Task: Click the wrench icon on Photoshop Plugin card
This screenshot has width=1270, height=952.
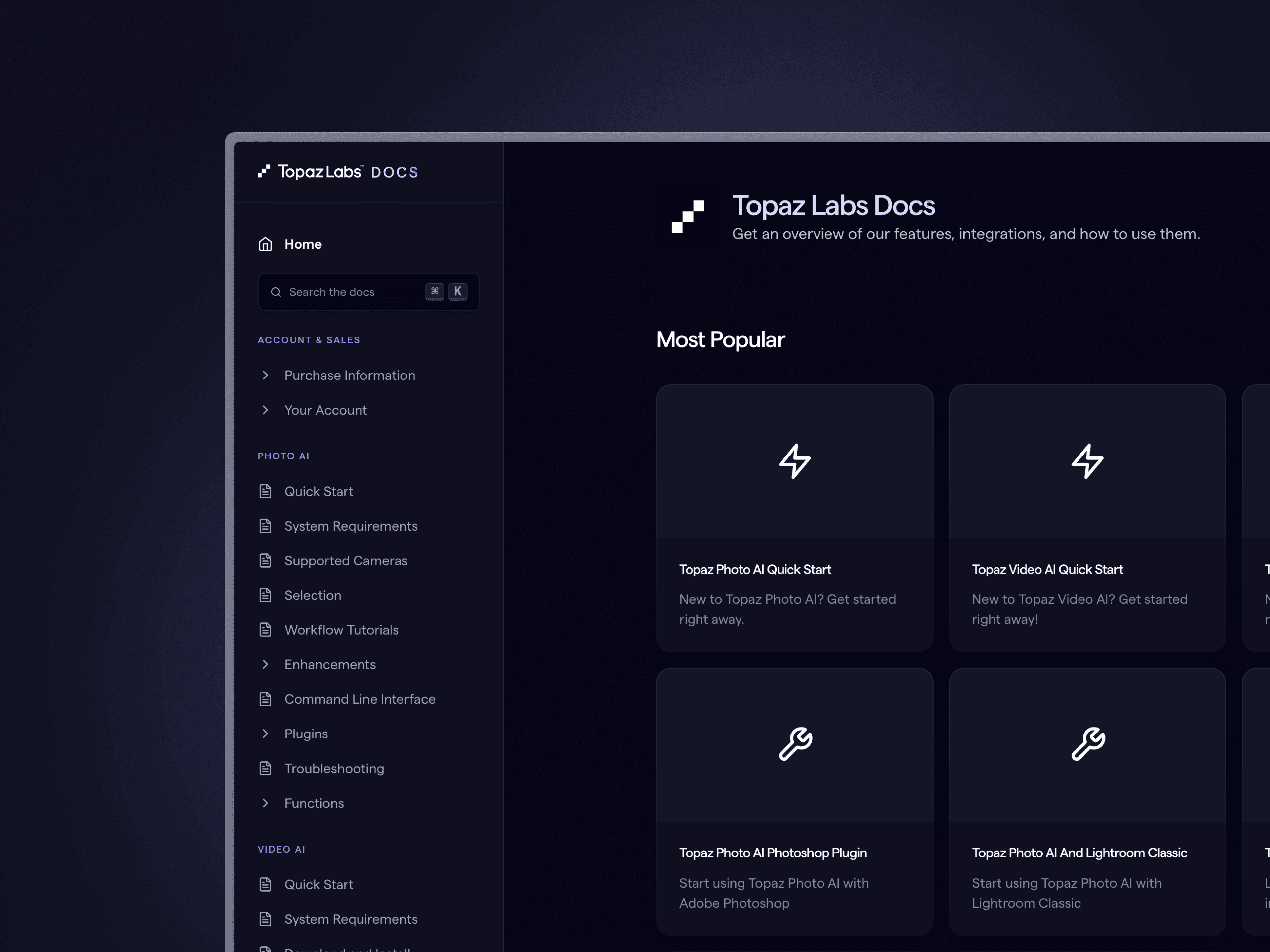Action: 795,744
